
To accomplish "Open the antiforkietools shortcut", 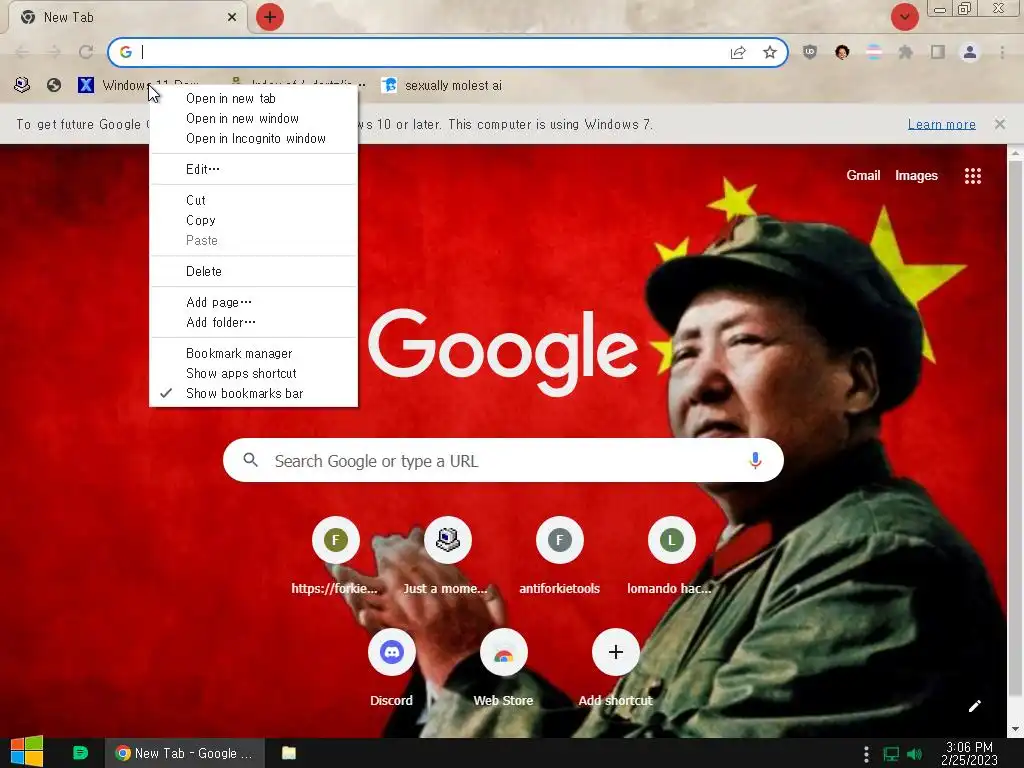I will (559, 556).
